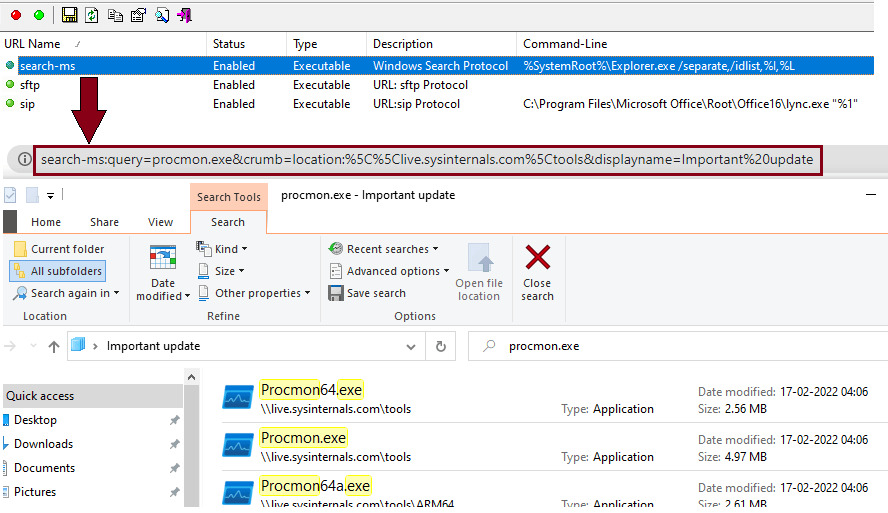Click the procmon.exe search box

pyautogui.click(x=678, y=346)
